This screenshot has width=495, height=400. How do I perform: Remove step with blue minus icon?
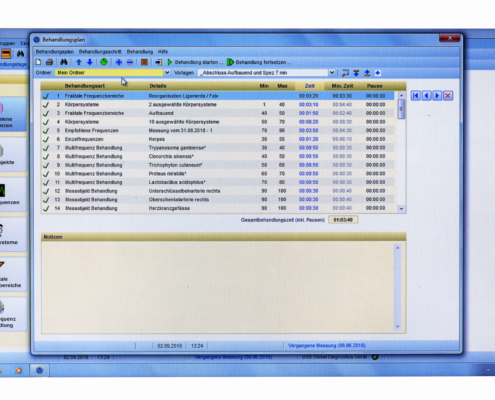pyautogui.click(x=130, y=62)
